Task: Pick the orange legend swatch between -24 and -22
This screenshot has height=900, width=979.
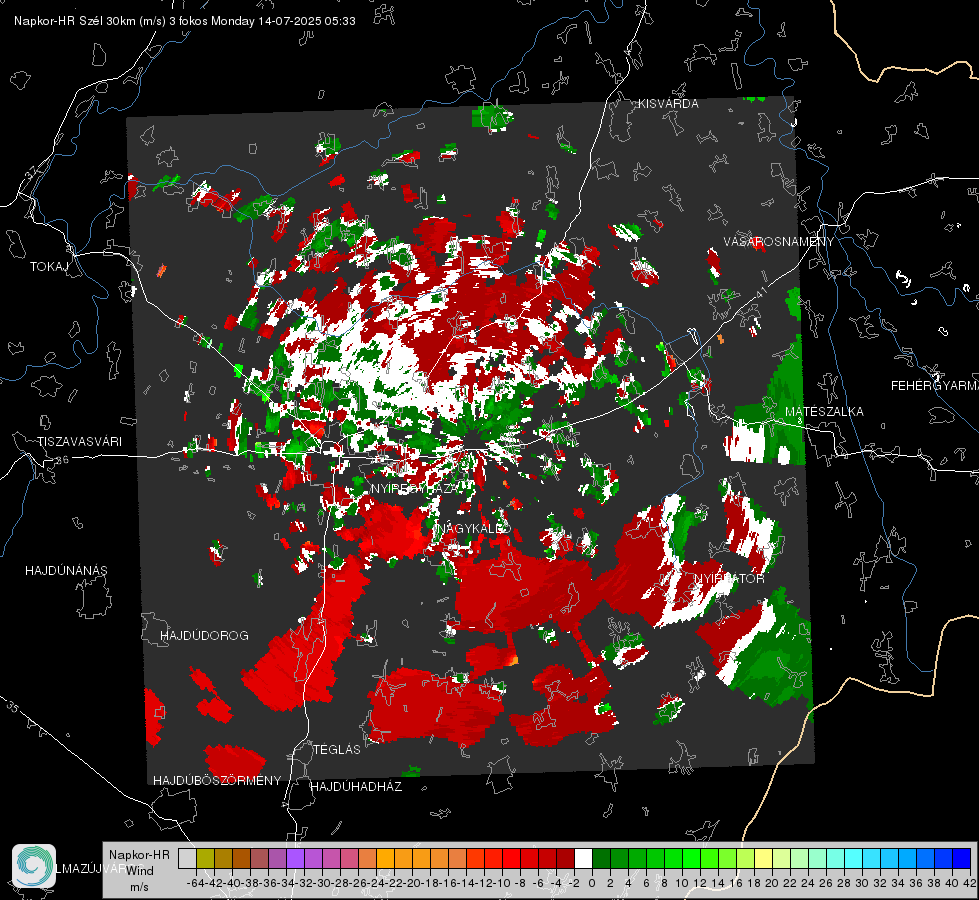Action: [385, 859]
